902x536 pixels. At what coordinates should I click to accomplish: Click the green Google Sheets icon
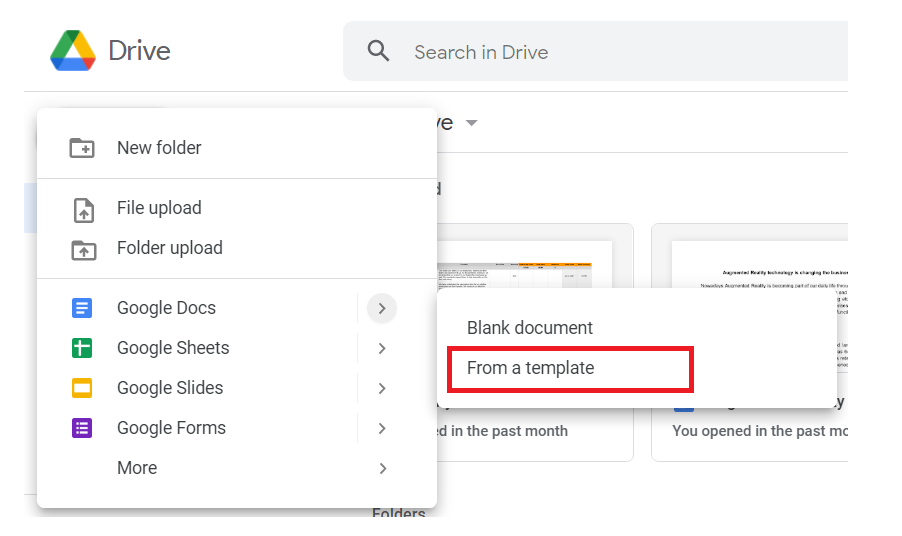coord(82,348)
